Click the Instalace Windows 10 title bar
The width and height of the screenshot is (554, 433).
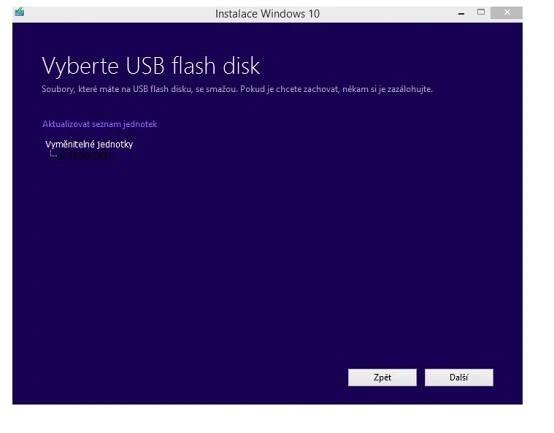click(267, 14)
